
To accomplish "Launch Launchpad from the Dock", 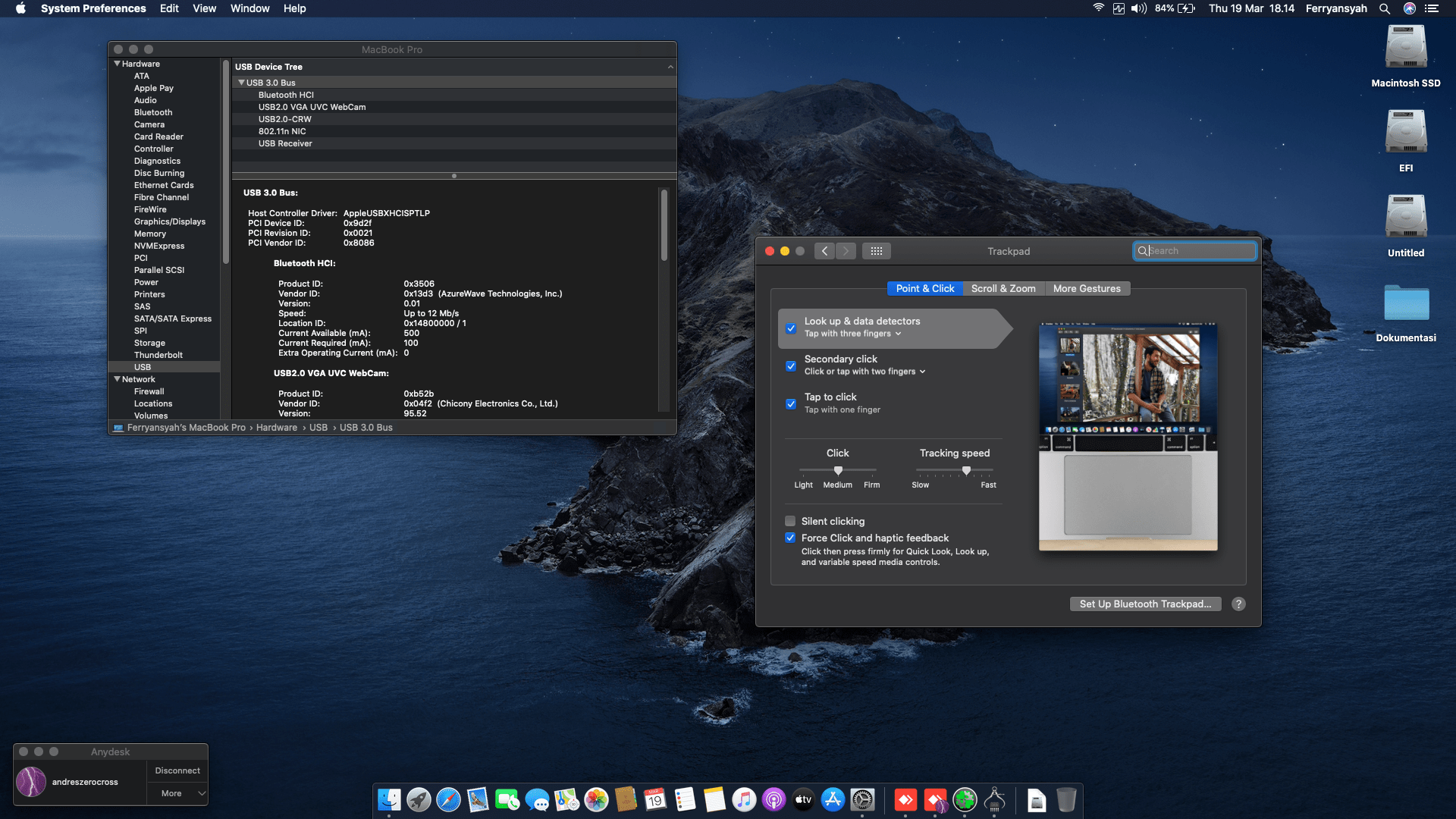I will pyautogui.click(x=419, y=800).
